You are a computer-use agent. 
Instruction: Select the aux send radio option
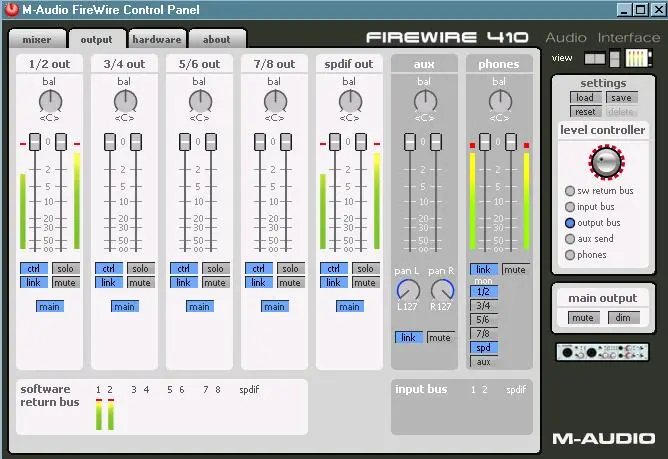pos(570,239)
